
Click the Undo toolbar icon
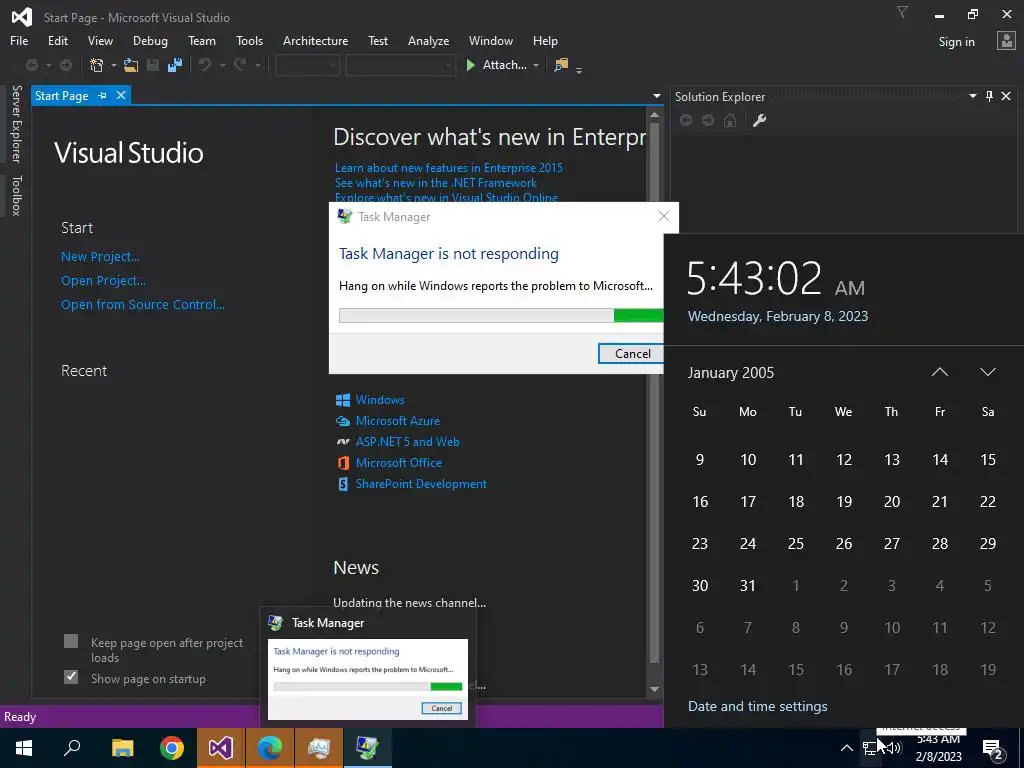click(205, 65)
